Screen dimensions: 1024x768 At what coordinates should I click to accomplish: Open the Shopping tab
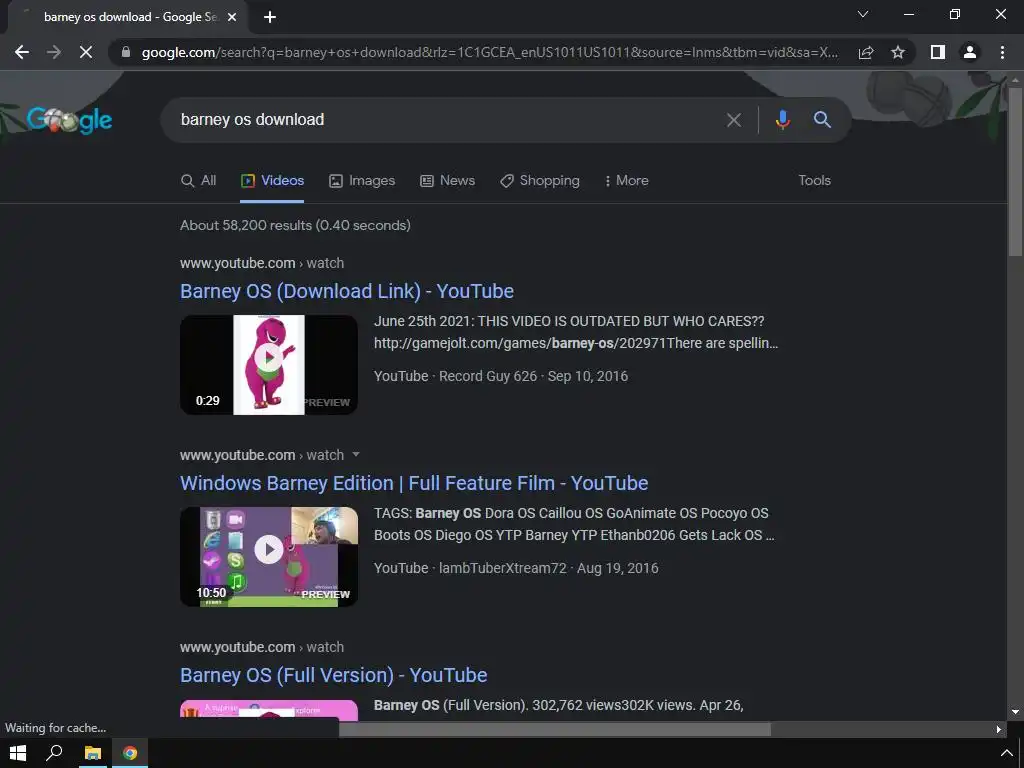pyautogui.click(x=540, y=180)
